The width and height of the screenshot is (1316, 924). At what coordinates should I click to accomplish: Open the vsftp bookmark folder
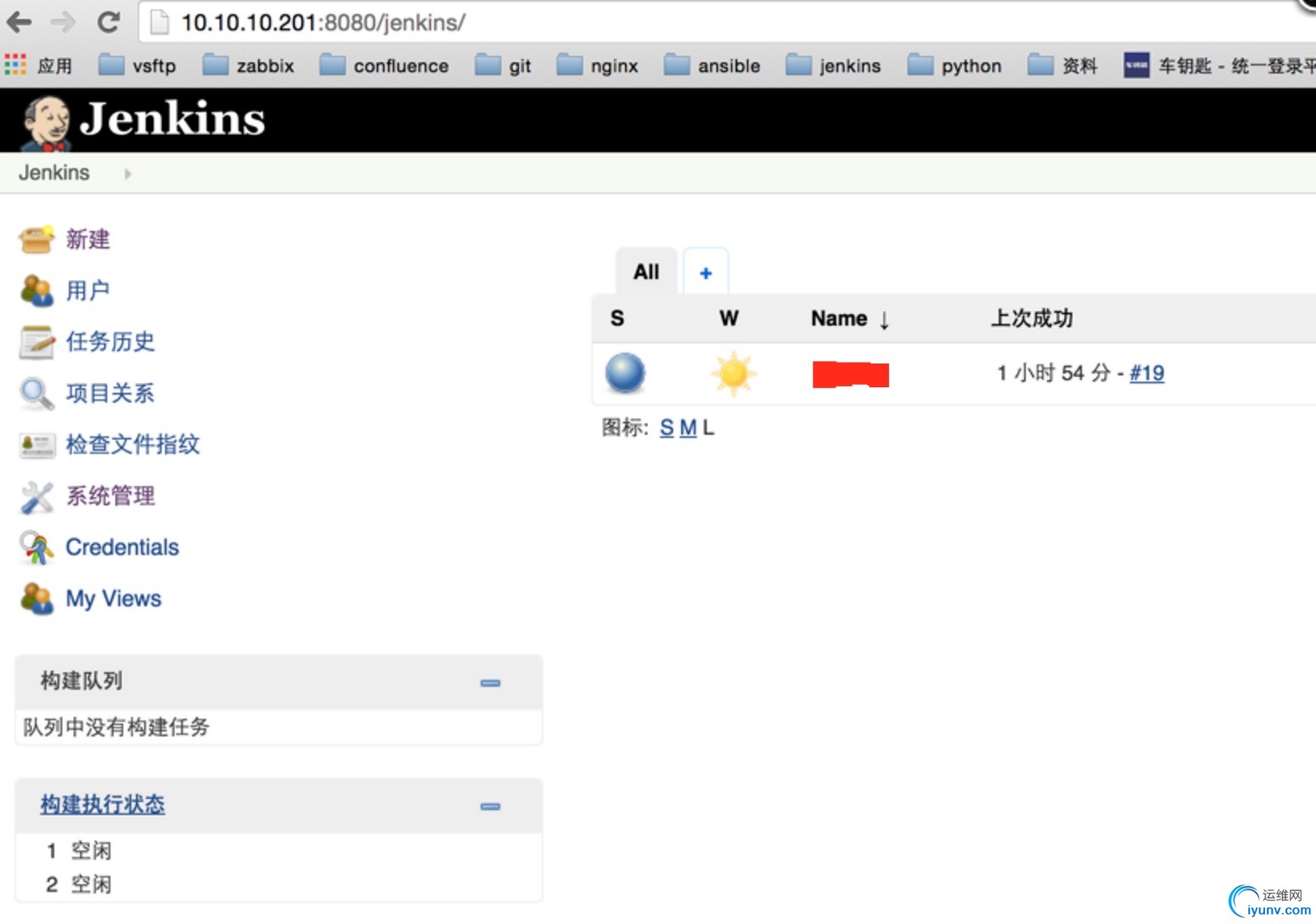137,65
